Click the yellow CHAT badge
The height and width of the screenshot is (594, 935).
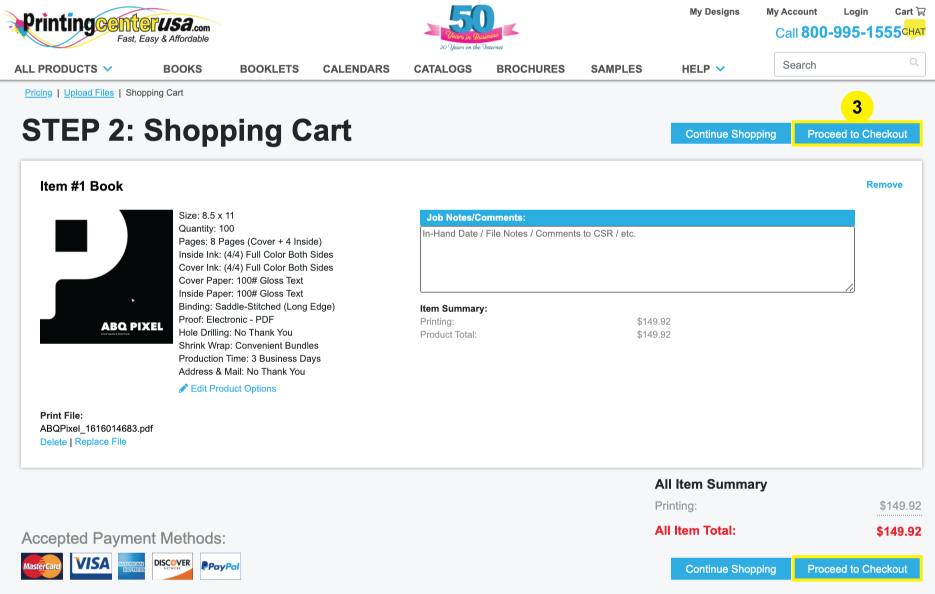coord(913,32)
